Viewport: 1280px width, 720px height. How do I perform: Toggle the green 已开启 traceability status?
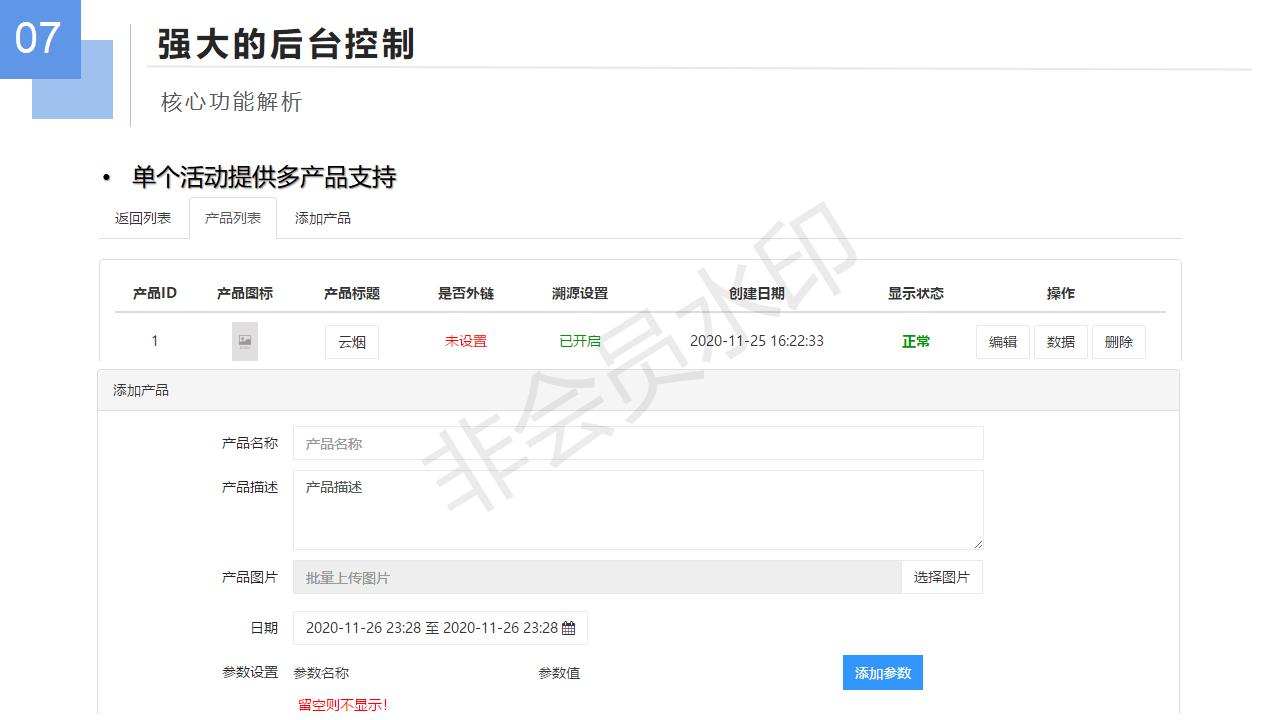[580, 341]
